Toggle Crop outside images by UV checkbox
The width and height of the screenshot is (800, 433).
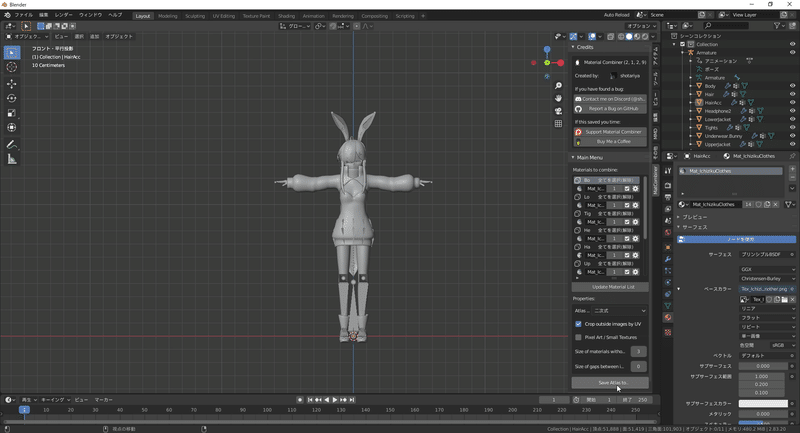coord(578,324)
